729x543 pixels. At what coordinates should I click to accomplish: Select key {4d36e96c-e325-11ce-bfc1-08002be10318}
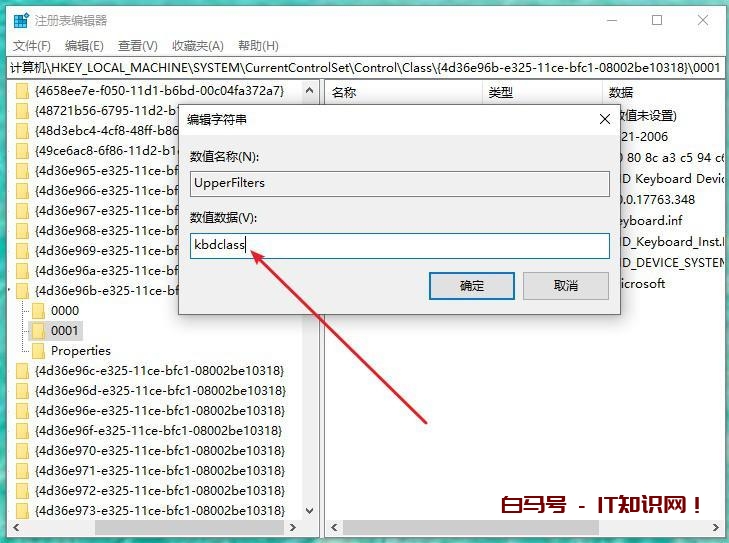159,371
